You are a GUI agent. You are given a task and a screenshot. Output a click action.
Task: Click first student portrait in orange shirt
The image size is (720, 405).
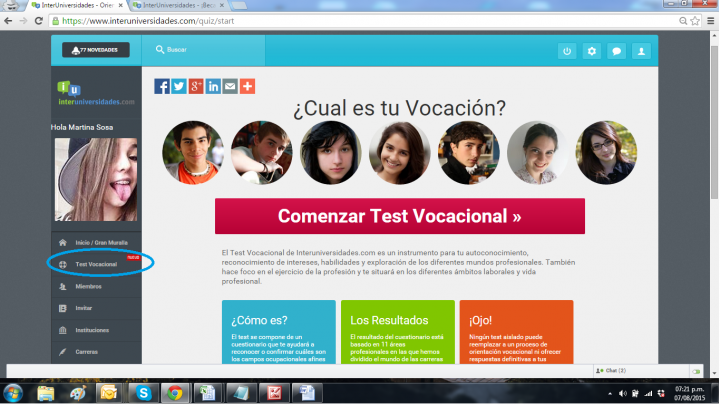coord(193,152)
